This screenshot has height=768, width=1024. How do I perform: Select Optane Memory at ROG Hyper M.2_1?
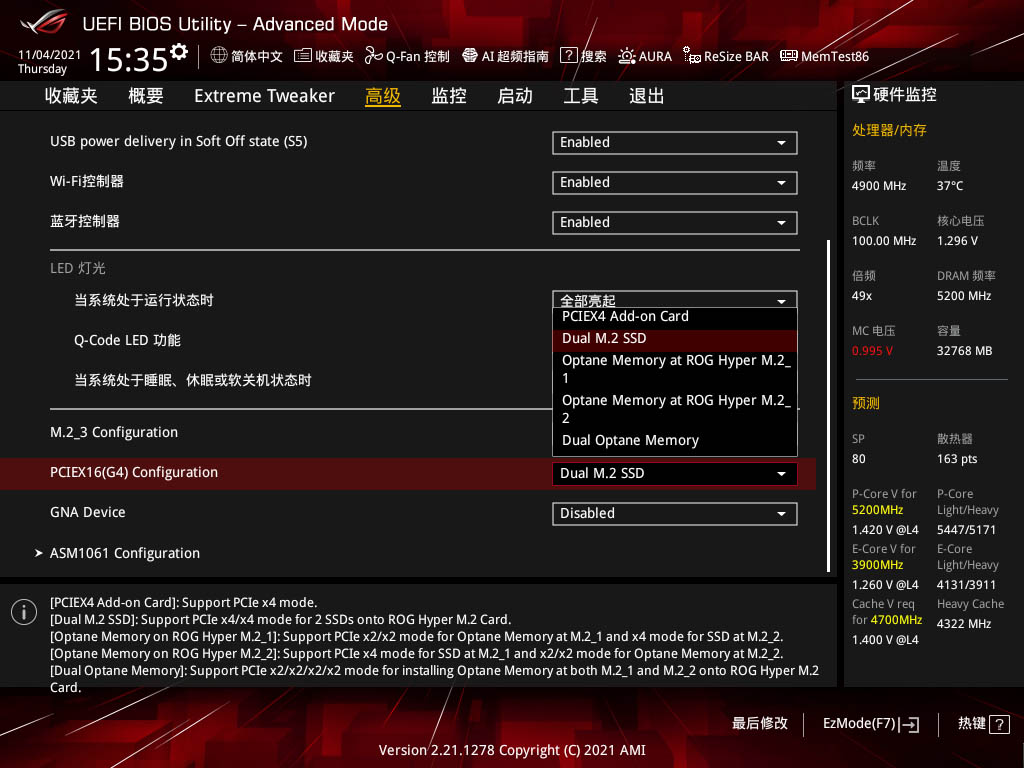pos(675,369)
